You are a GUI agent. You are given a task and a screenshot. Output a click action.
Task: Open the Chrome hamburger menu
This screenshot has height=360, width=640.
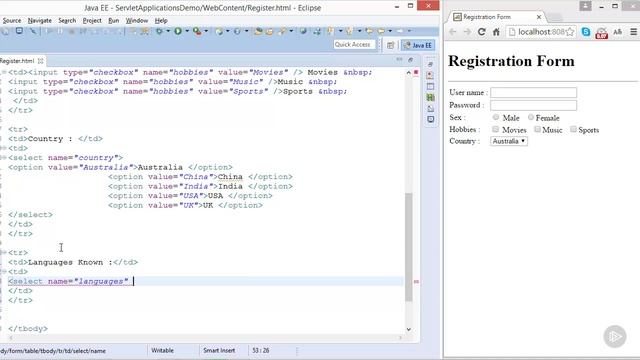[x=633, y=32]
